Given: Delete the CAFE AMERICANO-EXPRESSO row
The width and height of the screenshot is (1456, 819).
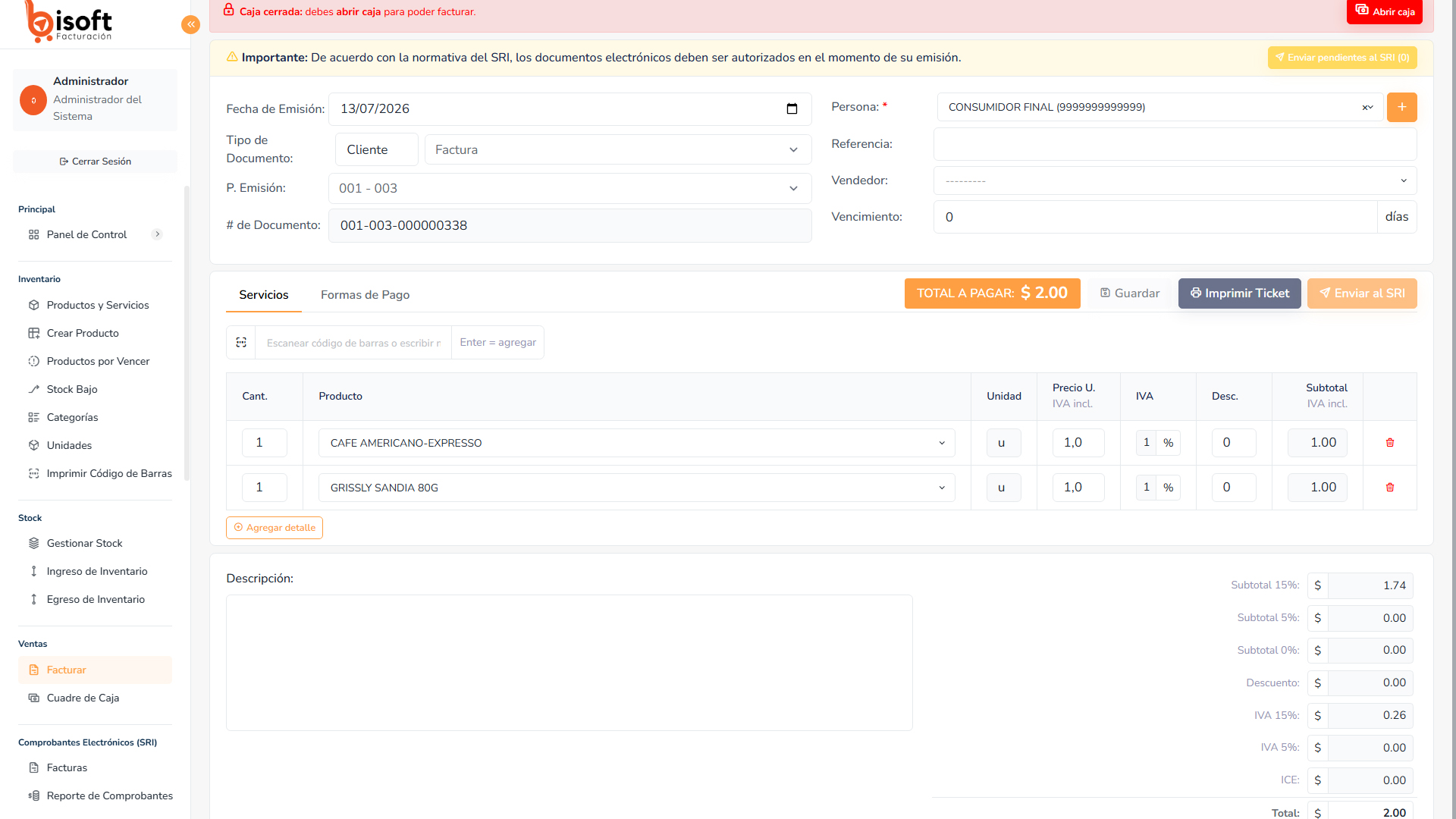Looking at the screenshot, I should pos(1390,443).
